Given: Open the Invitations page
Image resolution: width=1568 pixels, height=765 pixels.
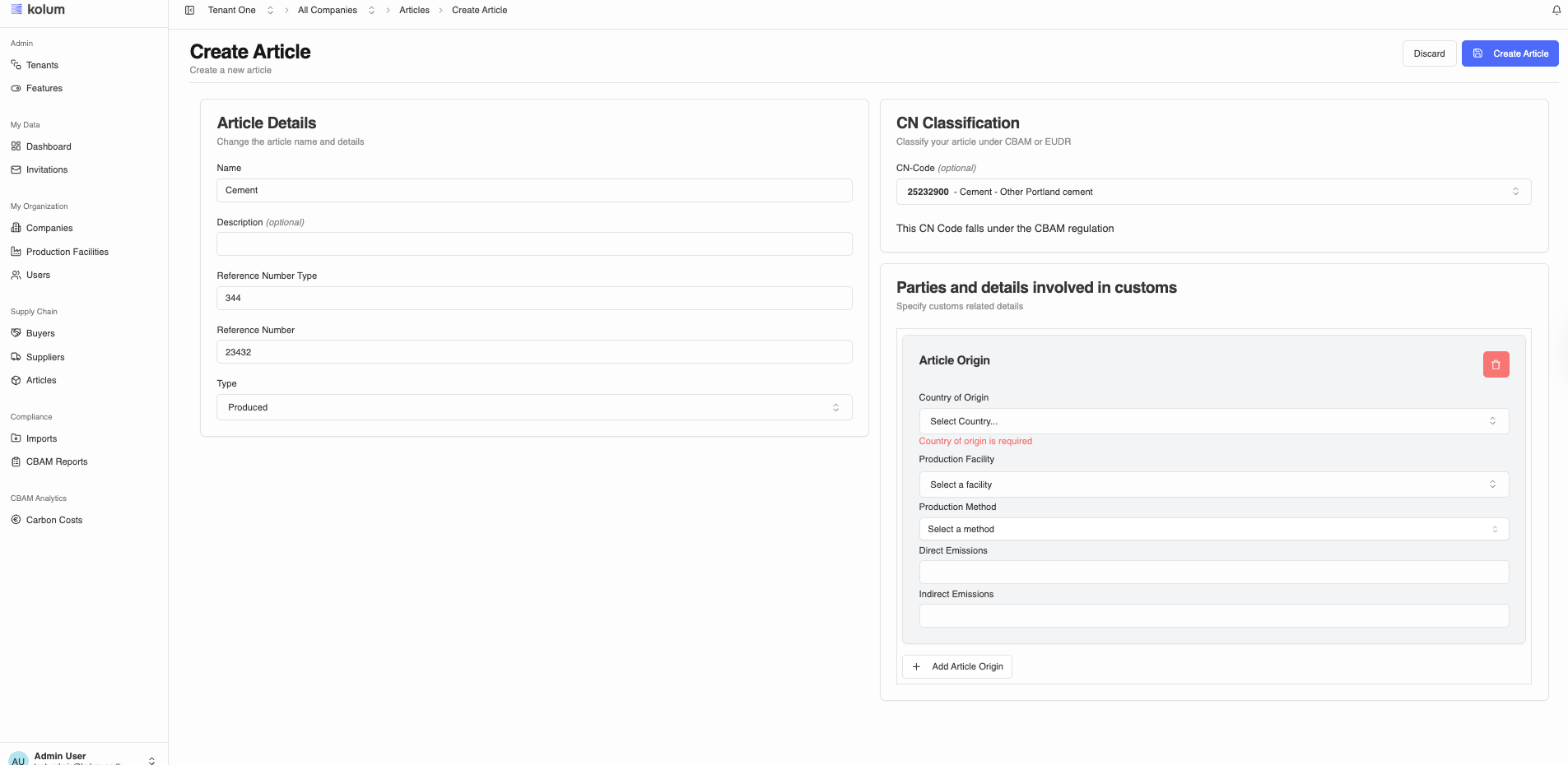Looking at the screenshot, I should pyautogui.click(x=46, y=169).
